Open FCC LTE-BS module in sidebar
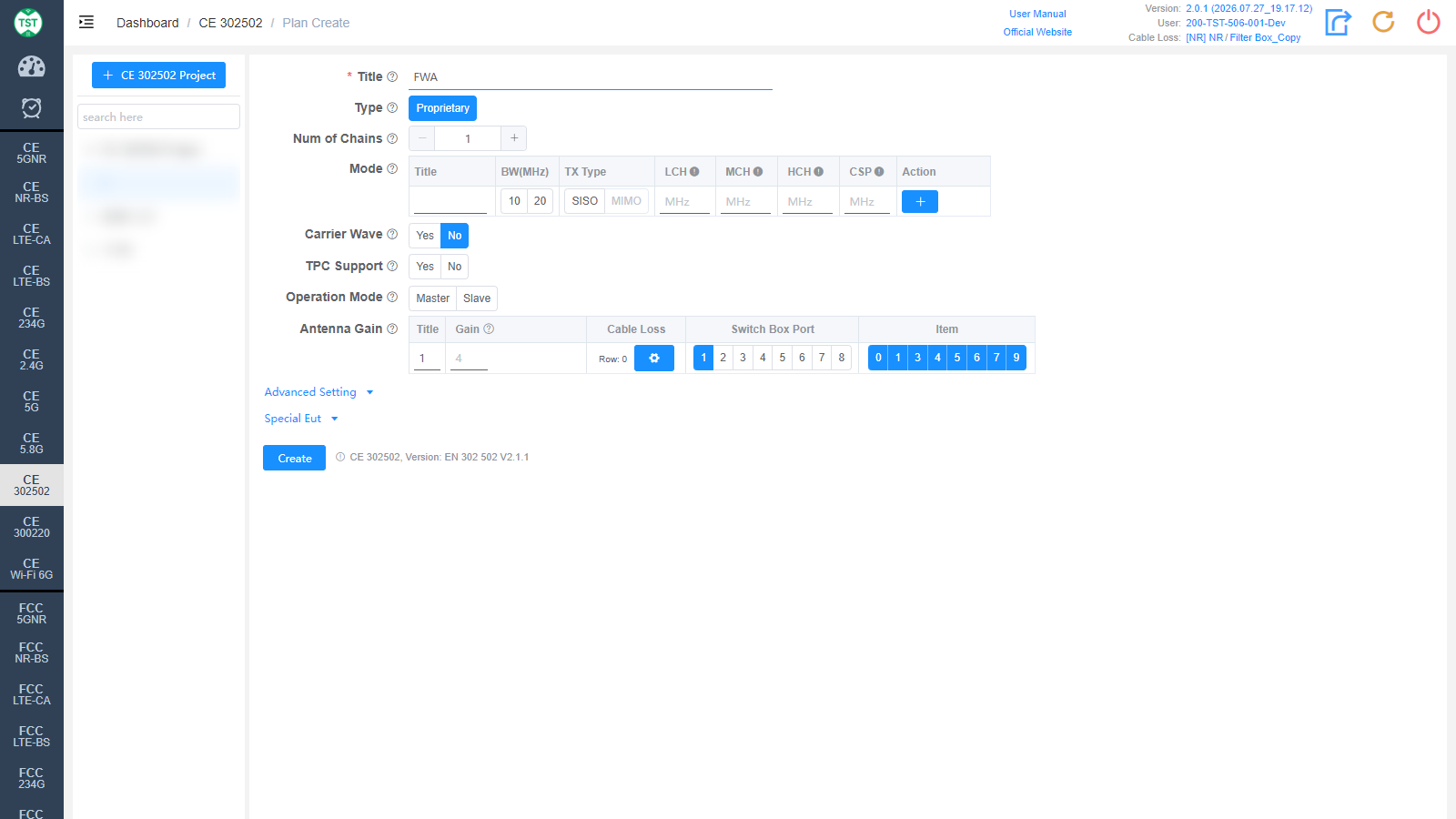The width and height of the screenshot is (1456, 819). click(x=32, y=736)
